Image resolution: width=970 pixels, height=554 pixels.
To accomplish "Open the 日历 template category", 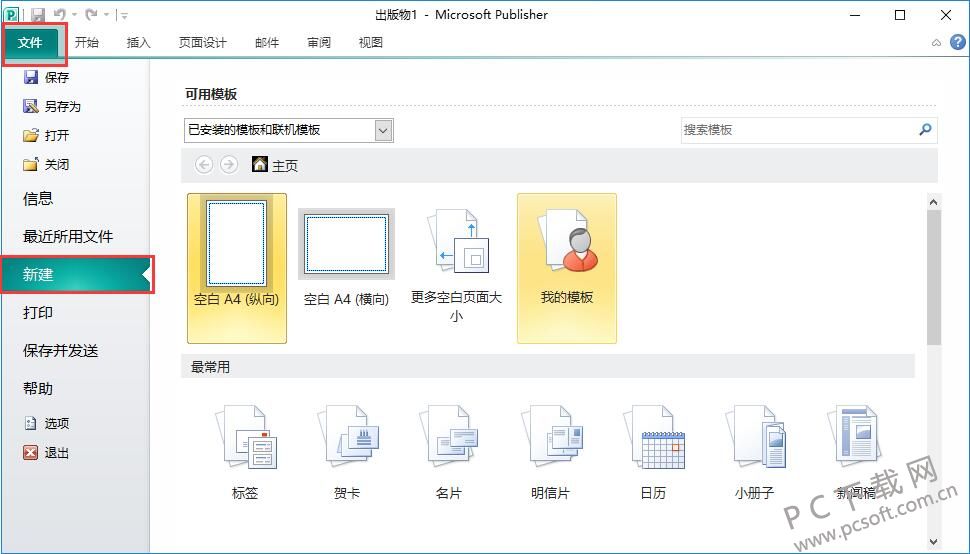I will click(x=653, y=453).
